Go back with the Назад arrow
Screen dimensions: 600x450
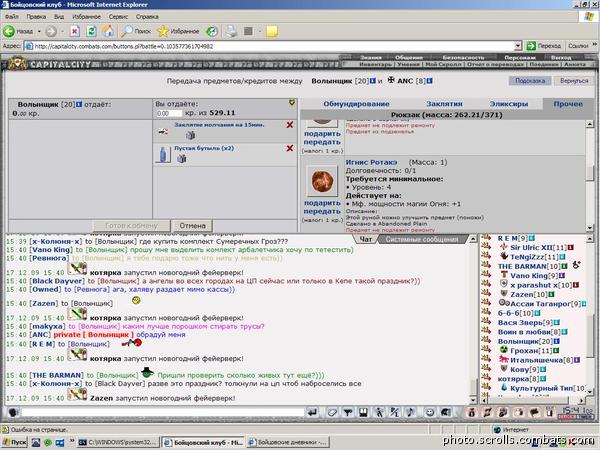pos(18,31)
